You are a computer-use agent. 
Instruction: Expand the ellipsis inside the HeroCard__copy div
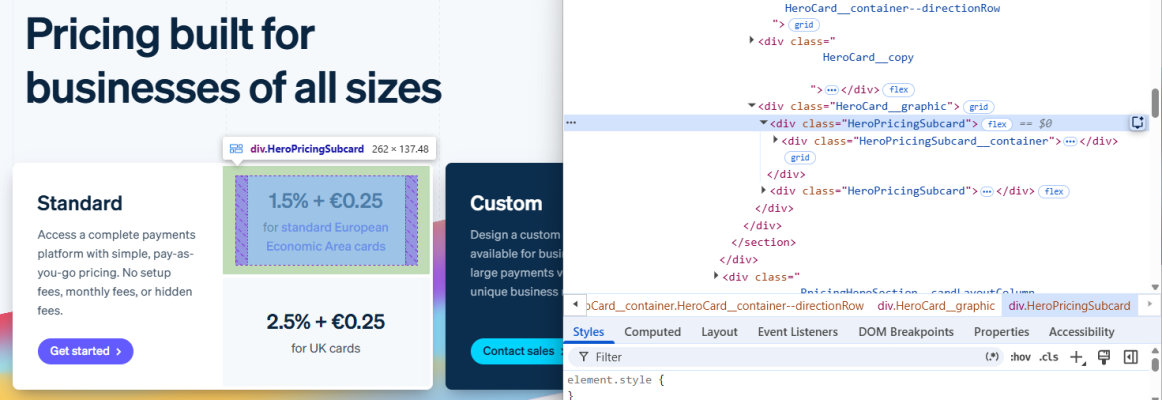coord(831,90)
